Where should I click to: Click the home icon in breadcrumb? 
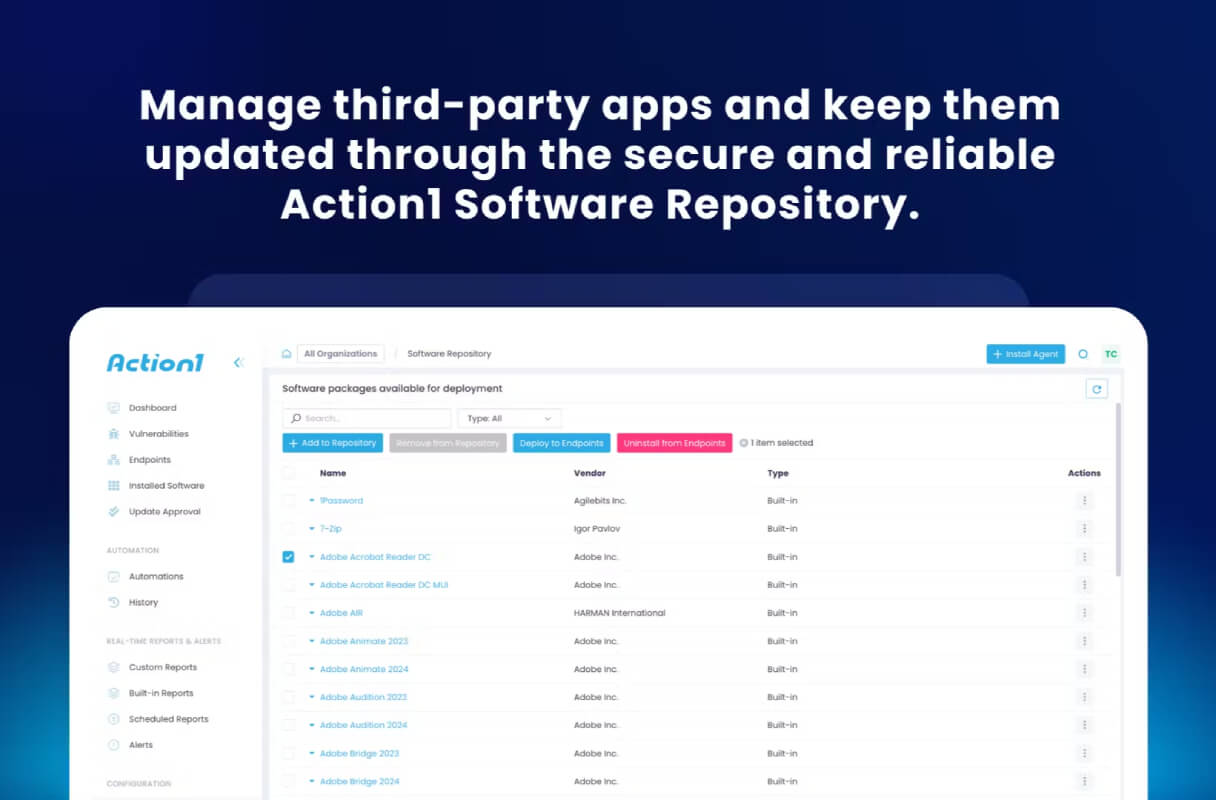pos(287,354)
